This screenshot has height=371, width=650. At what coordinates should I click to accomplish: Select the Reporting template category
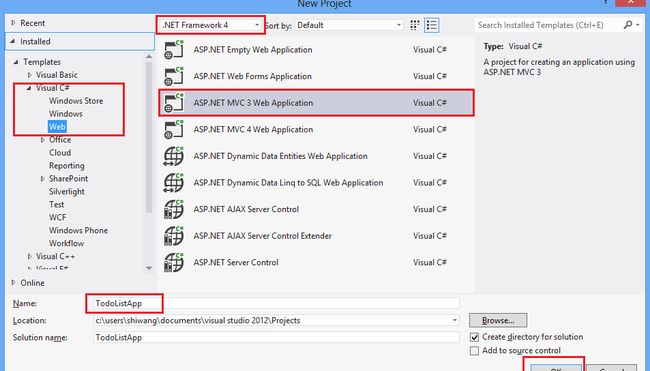[x=66, y=165]
